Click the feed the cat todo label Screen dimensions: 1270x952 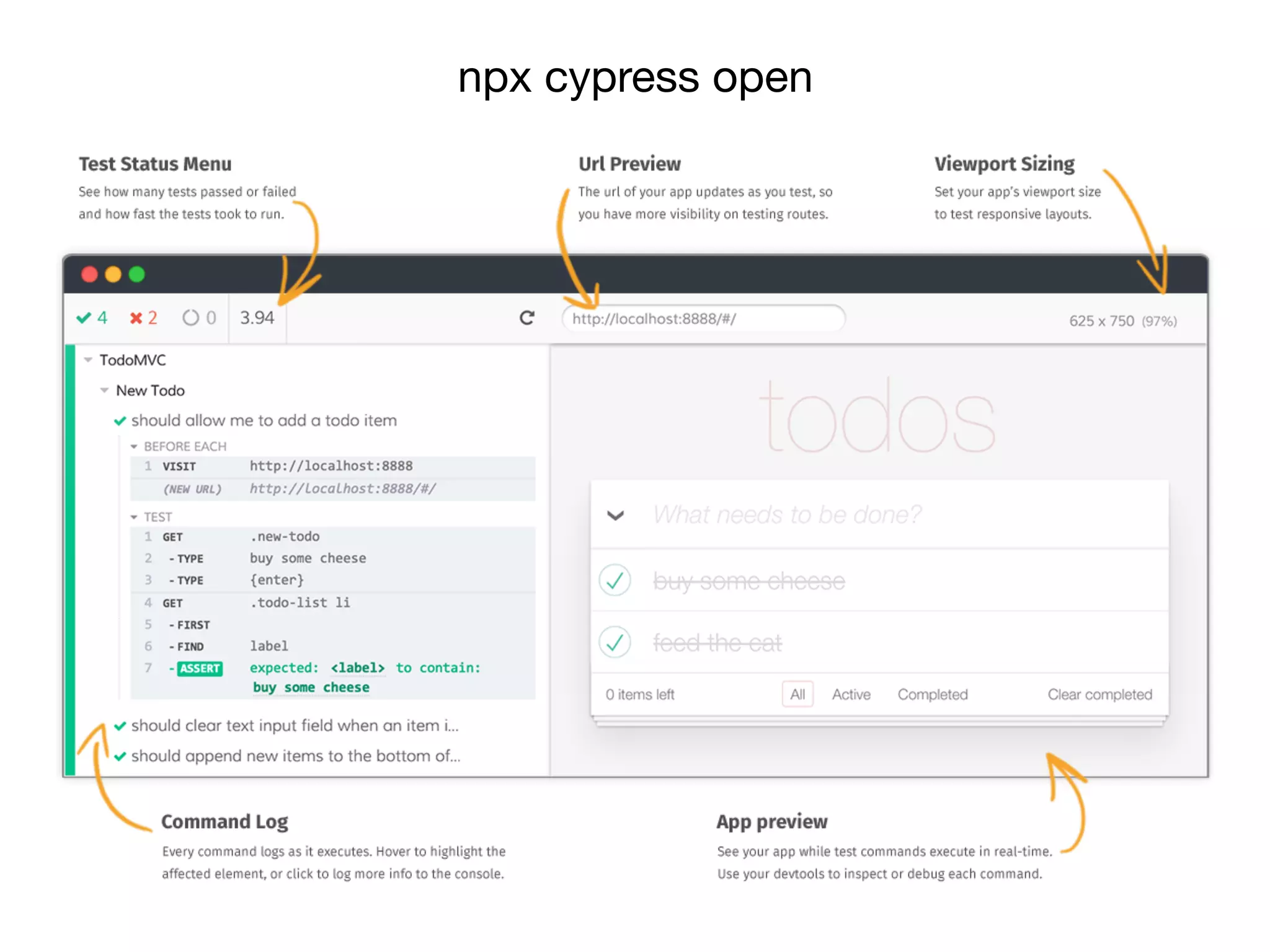(x=717, y=643)
